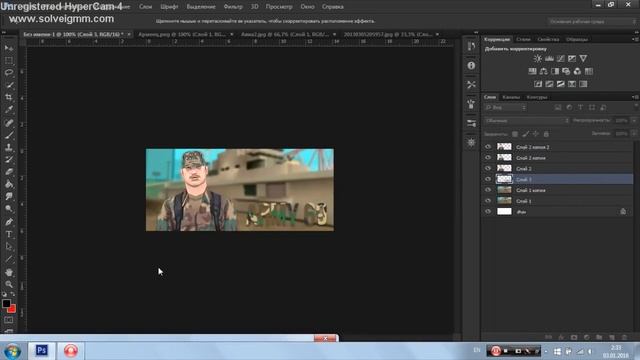Screen dimensions: 640x360
Task: Select the Слой 1 копия layer thumbnail
Action: tap(504, 190)
